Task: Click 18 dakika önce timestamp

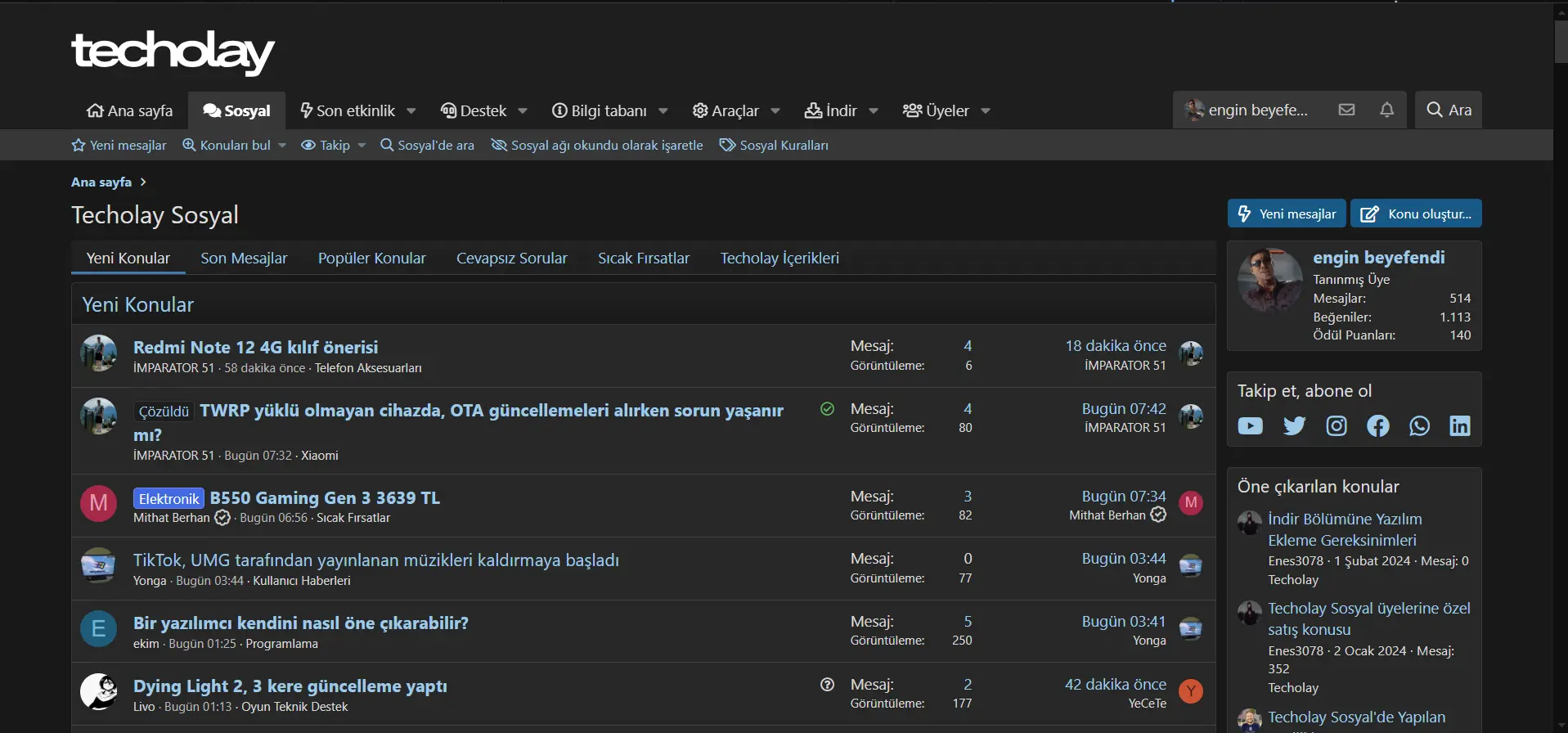Action: [1116, 346]
